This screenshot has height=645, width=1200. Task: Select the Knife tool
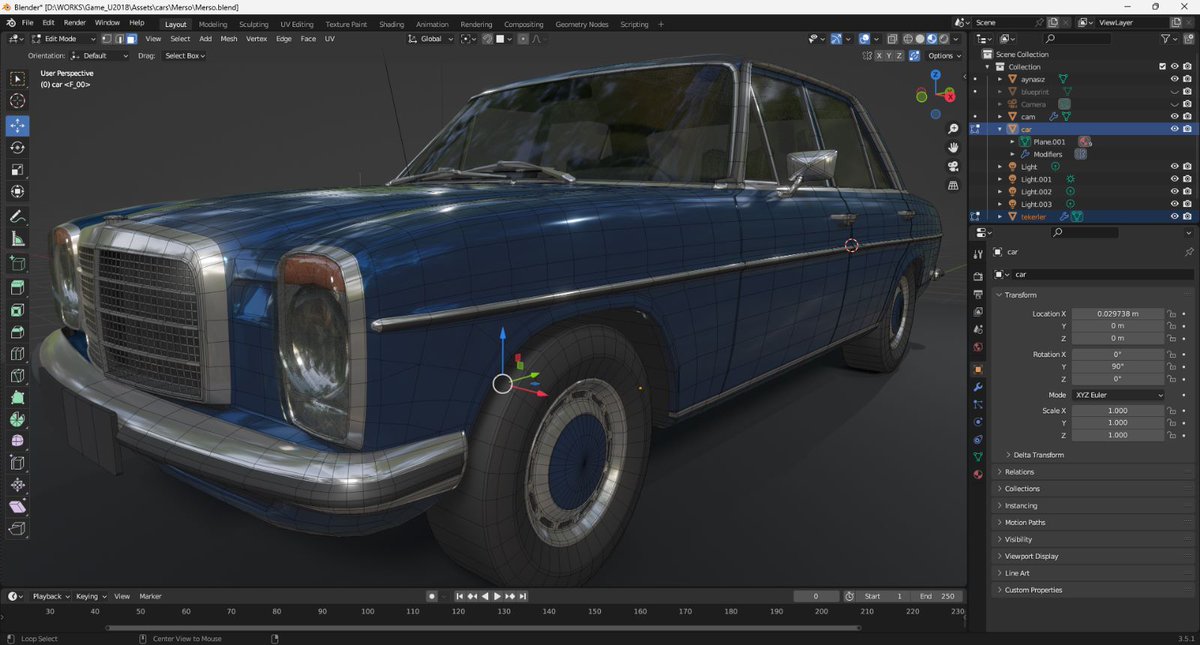17,376
